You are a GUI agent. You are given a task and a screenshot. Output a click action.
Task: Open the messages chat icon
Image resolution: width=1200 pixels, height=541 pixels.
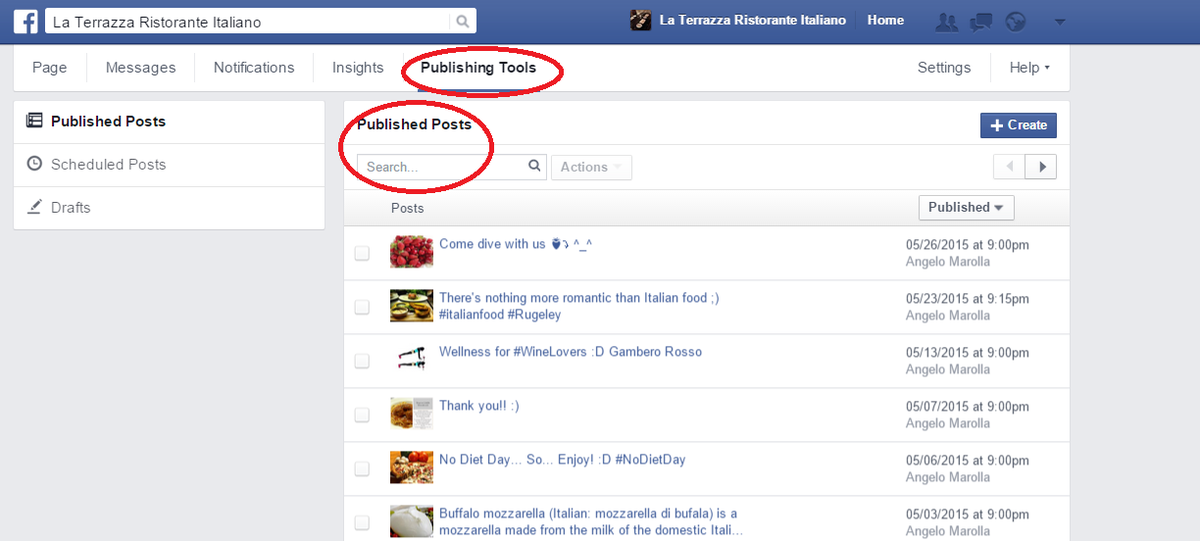pos(981,21)
